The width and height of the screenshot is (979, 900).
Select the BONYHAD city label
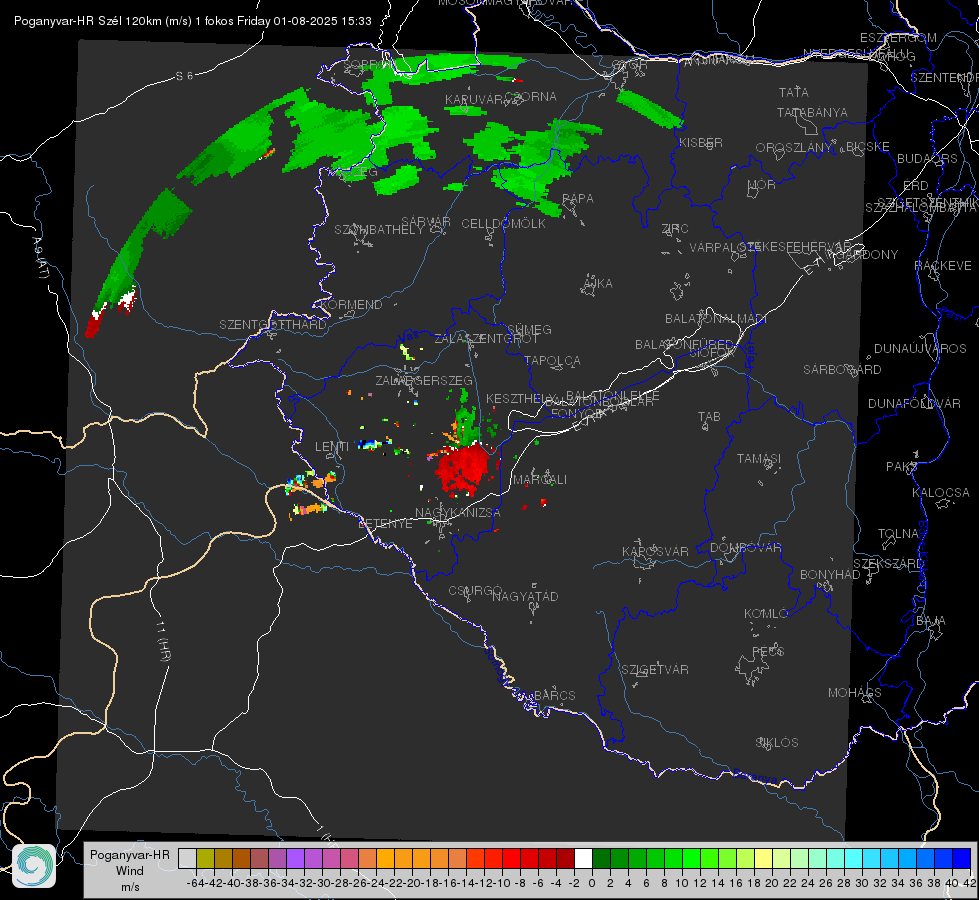click(x=830, y=574)
